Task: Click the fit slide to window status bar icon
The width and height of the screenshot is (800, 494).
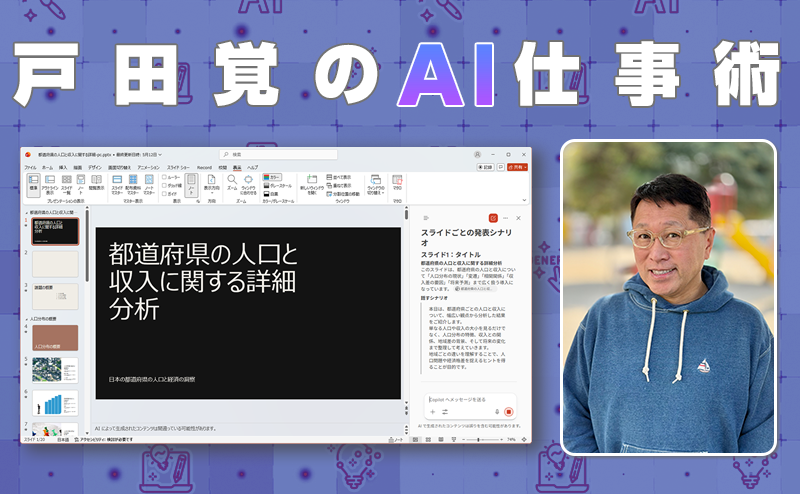Action: 524,439
